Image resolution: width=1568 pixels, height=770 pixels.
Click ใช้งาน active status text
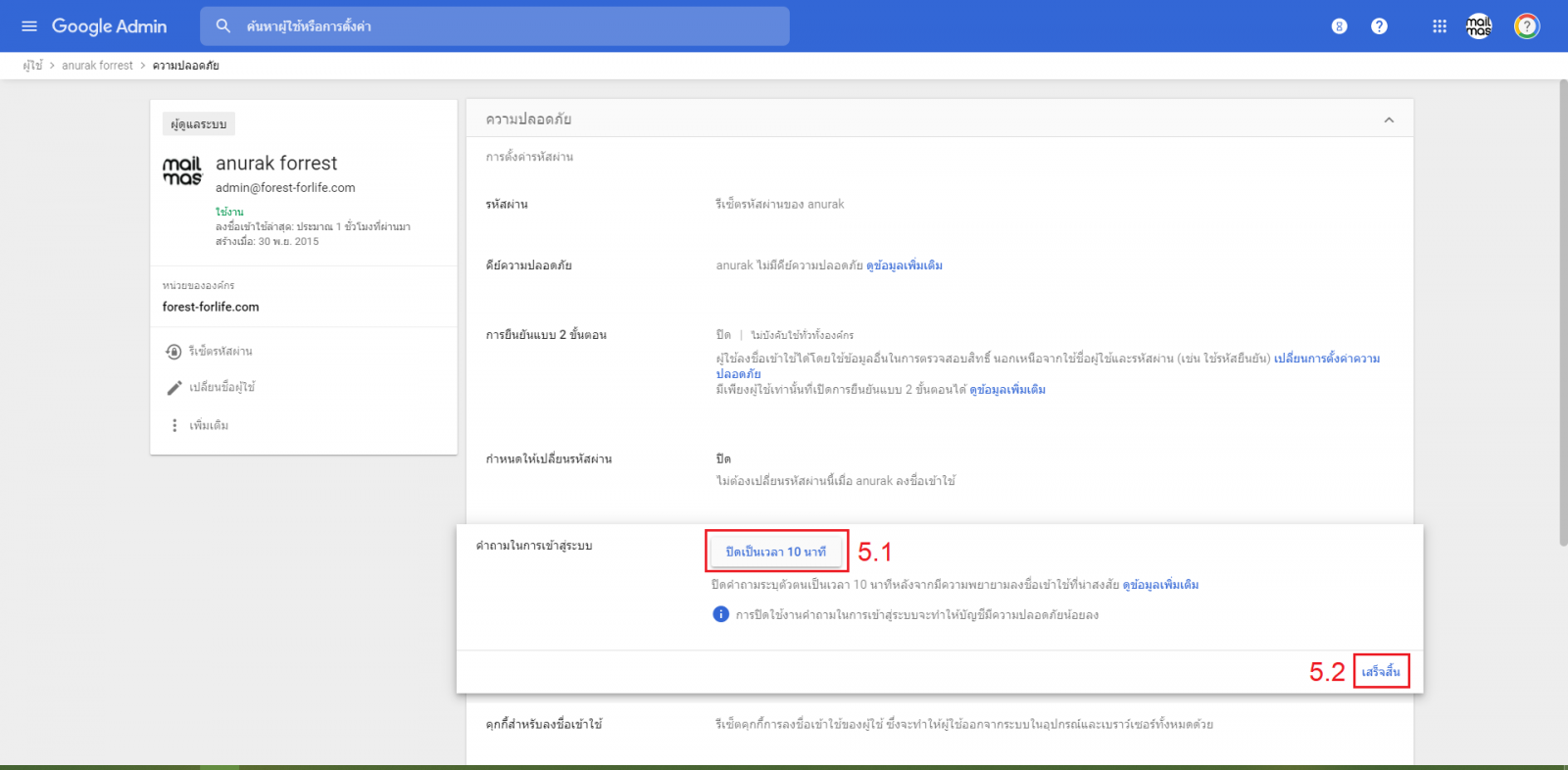229,212
